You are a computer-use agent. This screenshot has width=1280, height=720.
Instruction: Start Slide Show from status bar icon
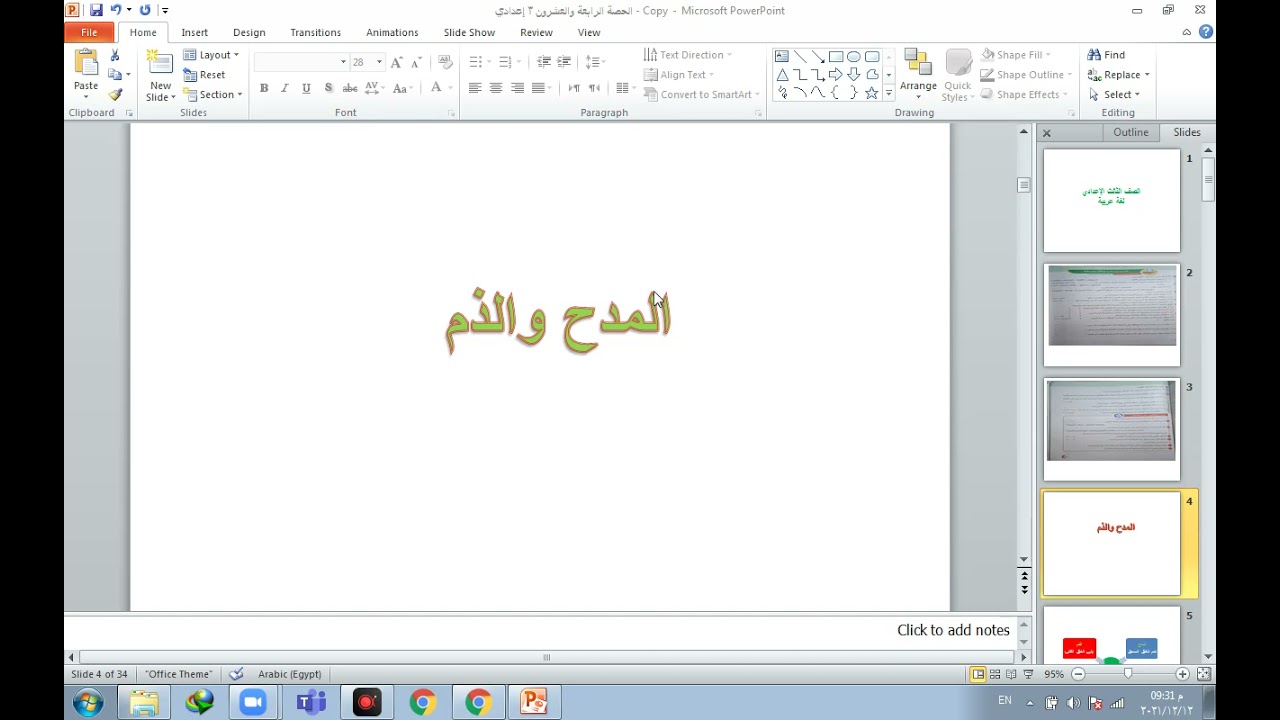tap(1027, 674)
